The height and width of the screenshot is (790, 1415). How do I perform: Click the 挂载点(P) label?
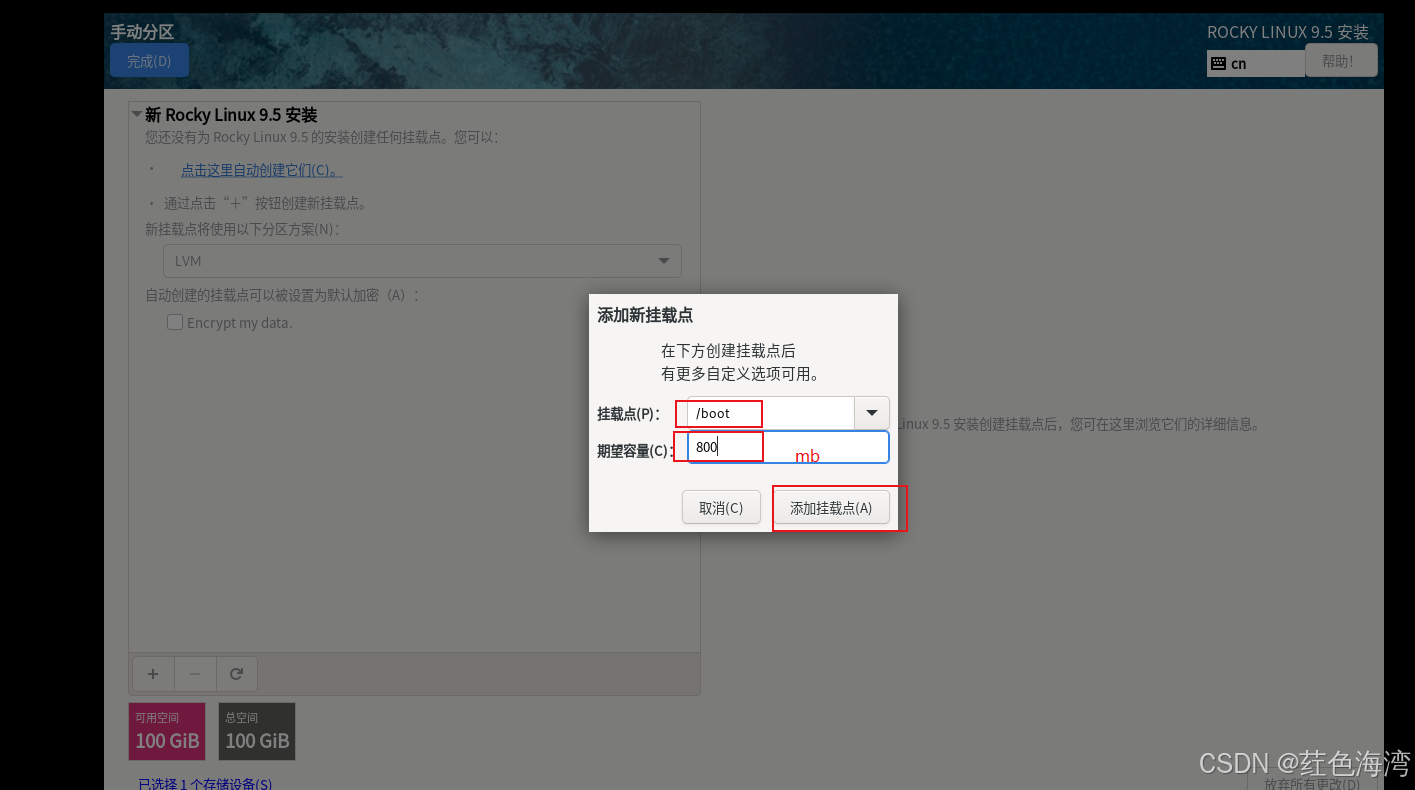tap(629, 413)
